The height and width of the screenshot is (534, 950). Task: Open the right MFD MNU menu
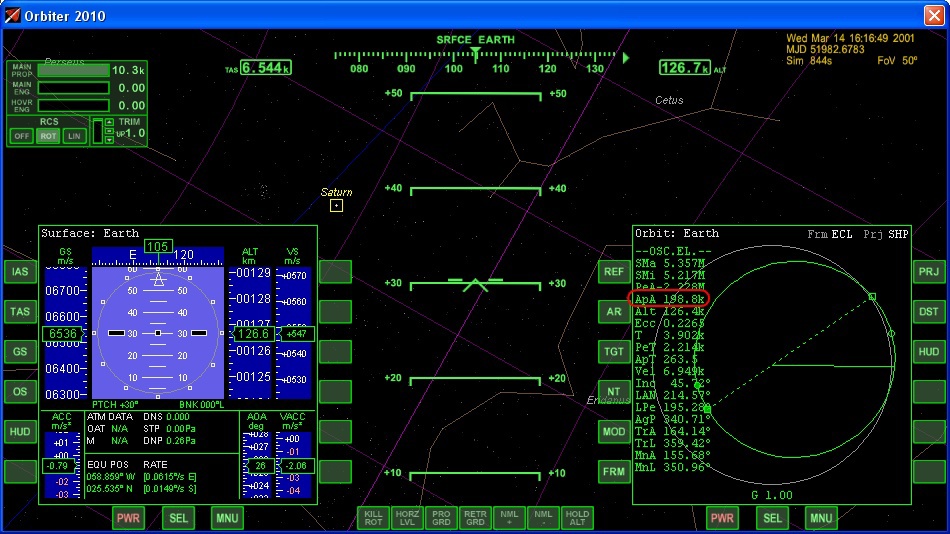tap(821, 518)
